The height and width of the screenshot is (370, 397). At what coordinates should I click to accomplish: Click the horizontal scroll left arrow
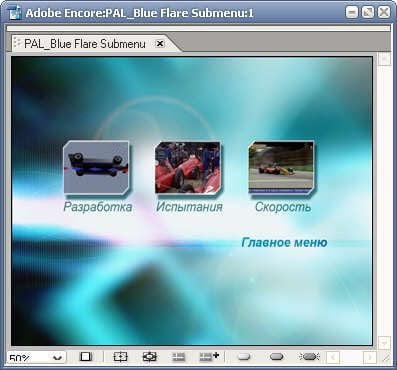332,357
